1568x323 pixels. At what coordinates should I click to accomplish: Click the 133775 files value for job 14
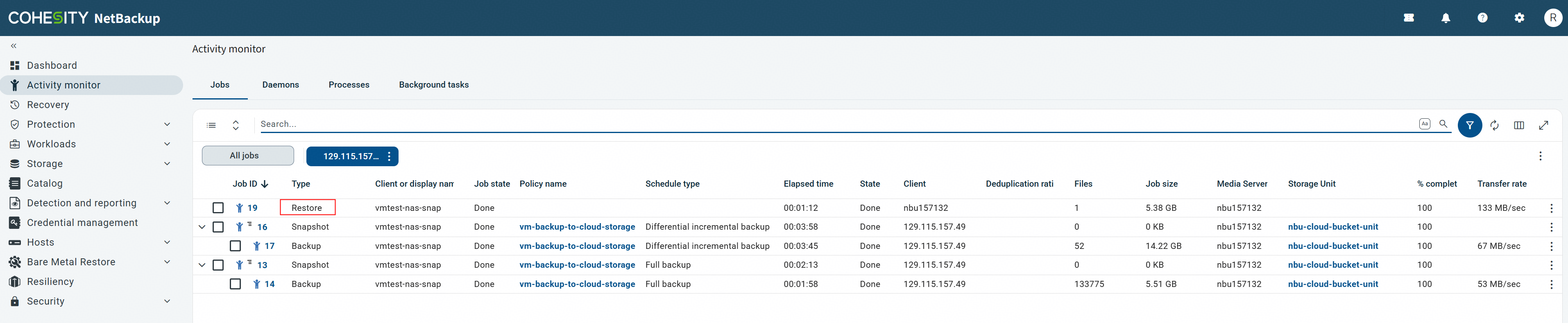1089,284
